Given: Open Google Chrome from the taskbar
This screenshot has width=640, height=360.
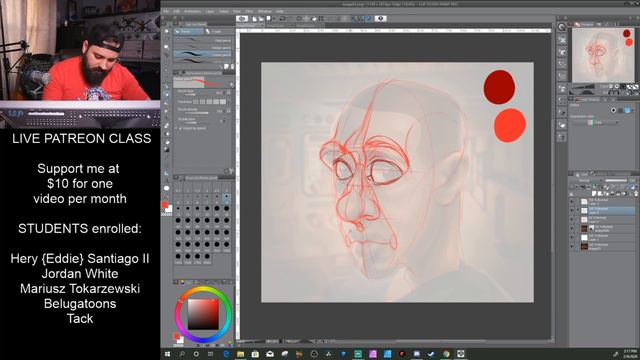Looking at the screenshot, I should coord(446,354).
